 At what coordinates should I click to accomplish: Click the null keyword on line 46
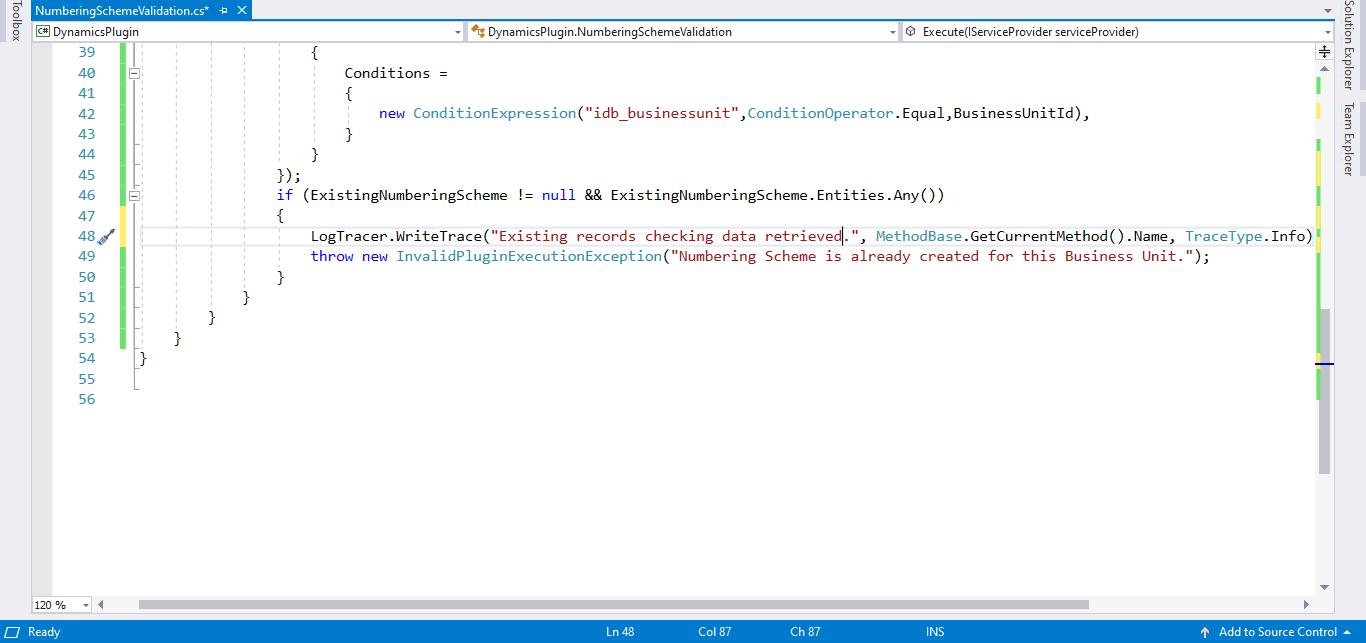click(559, 196)
